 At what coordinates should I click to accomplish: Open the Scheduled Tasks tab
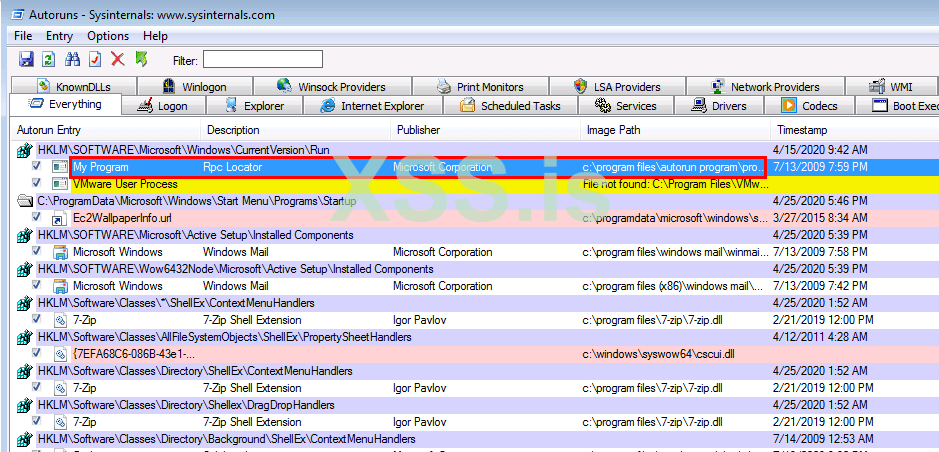coord(510,106)
